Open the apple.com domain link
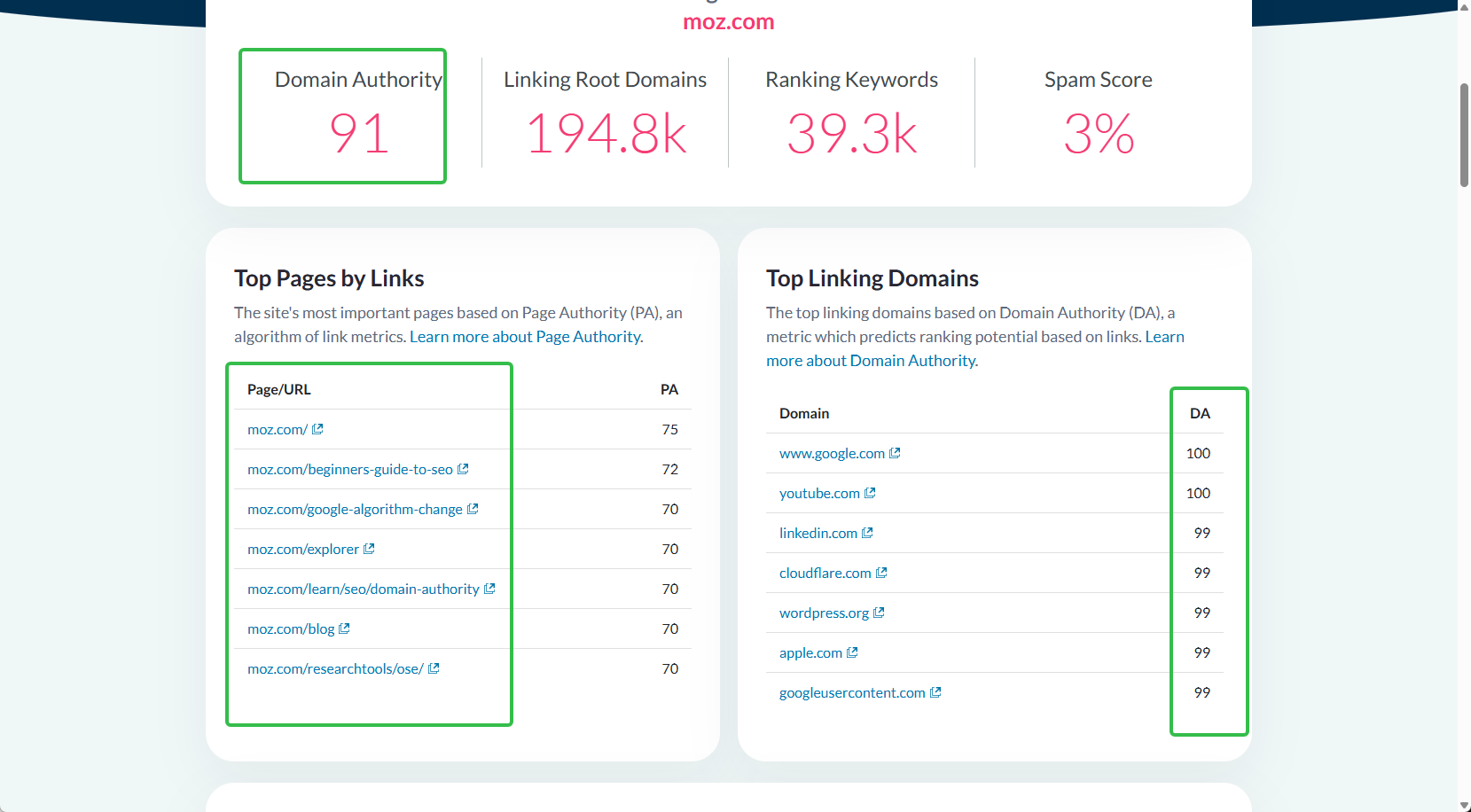This screenshot has width=1471, height=812. (810, 652)
